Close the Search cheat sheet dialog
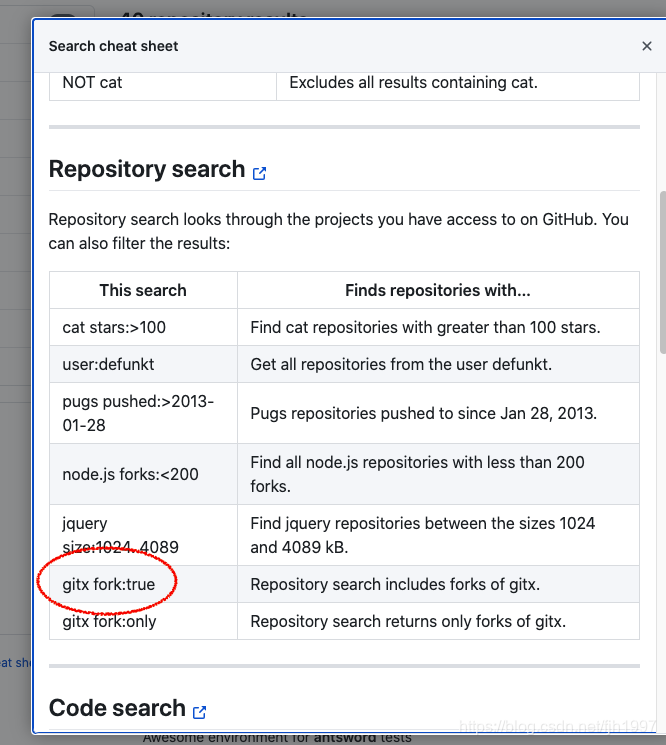 pos(646,46)
